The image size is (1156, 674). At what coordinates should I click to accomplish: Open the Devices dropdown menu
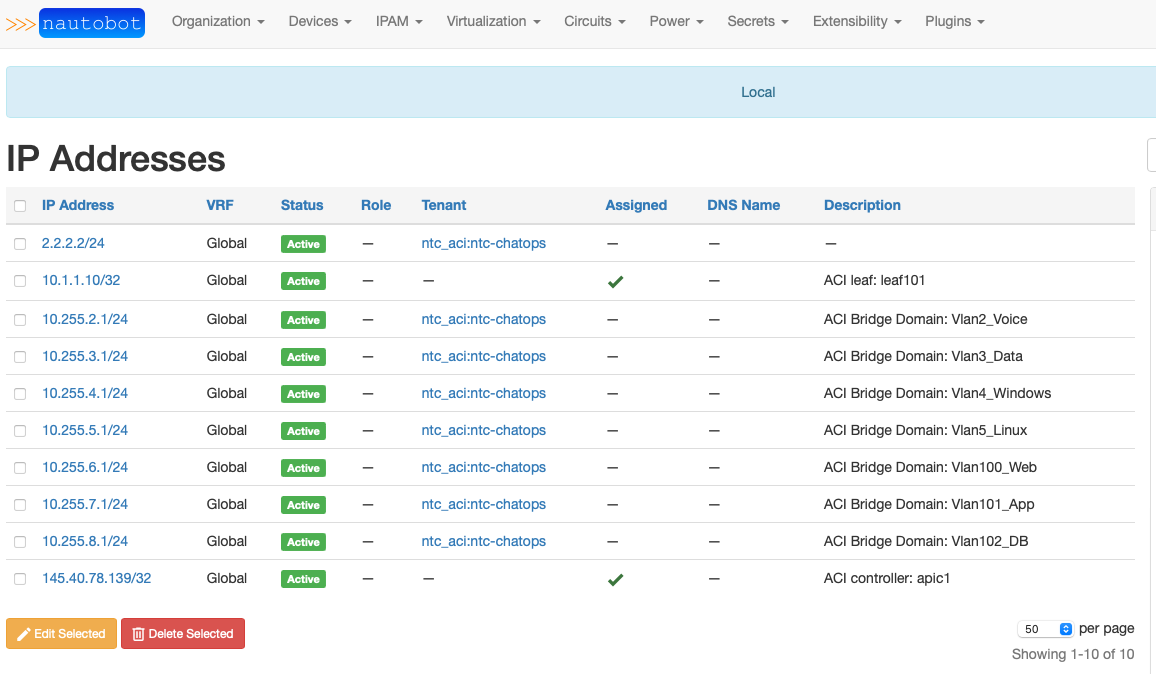pos(319,21)
